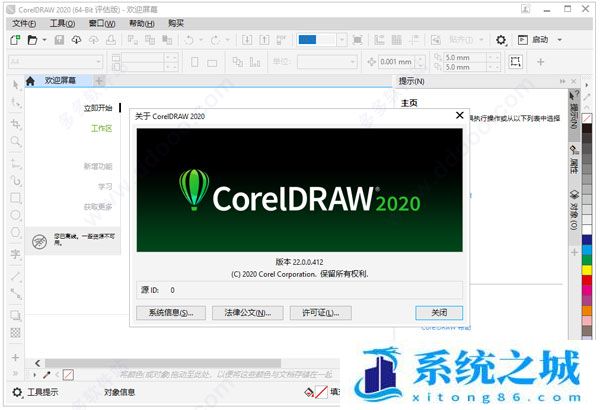The image size is (600, 410).
Task: Click the 法律公文(N)... button
Action: click(x=248, y=313)
